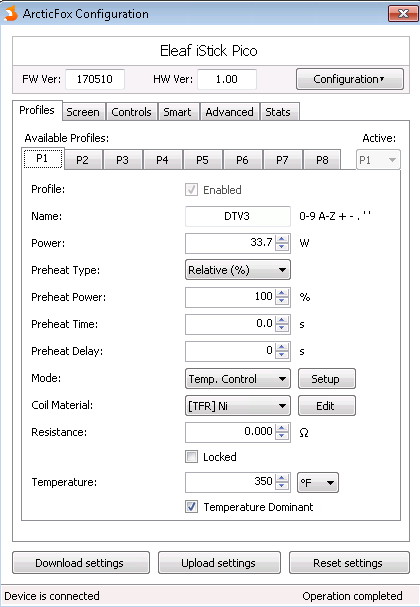Toggle the Enabled profile checkbox
This screenshot has width=420, height=607.
(191, 190)
